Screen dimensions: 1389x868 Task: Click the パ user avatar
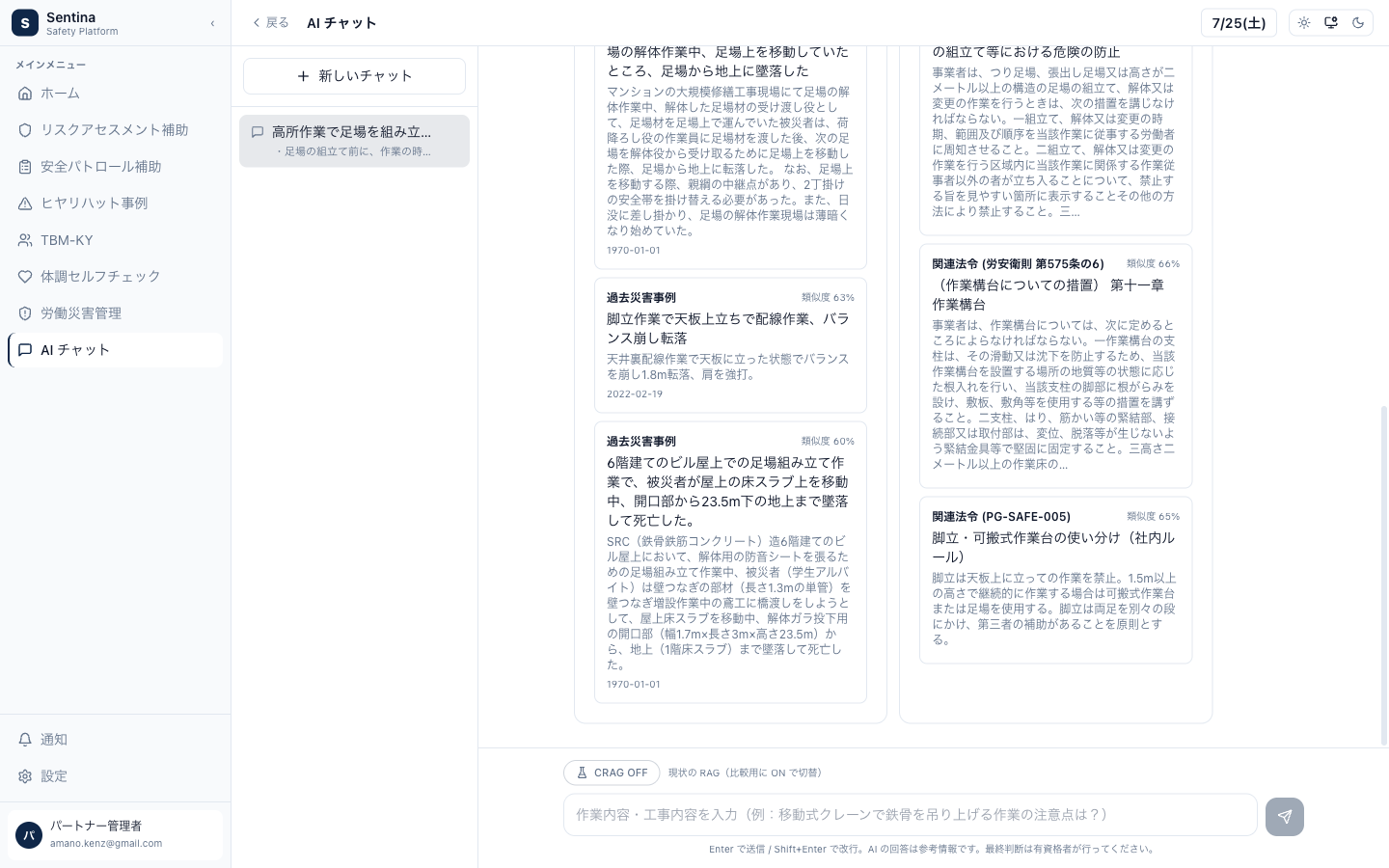tap(29, 835)
